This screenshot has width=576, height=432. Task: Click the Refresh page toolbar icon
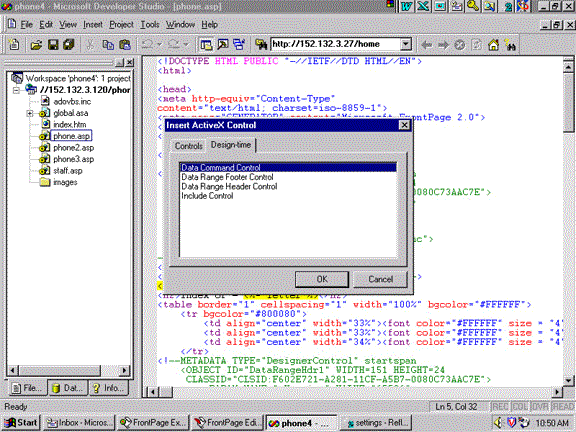pyautogui.click(x=476, y=45)
